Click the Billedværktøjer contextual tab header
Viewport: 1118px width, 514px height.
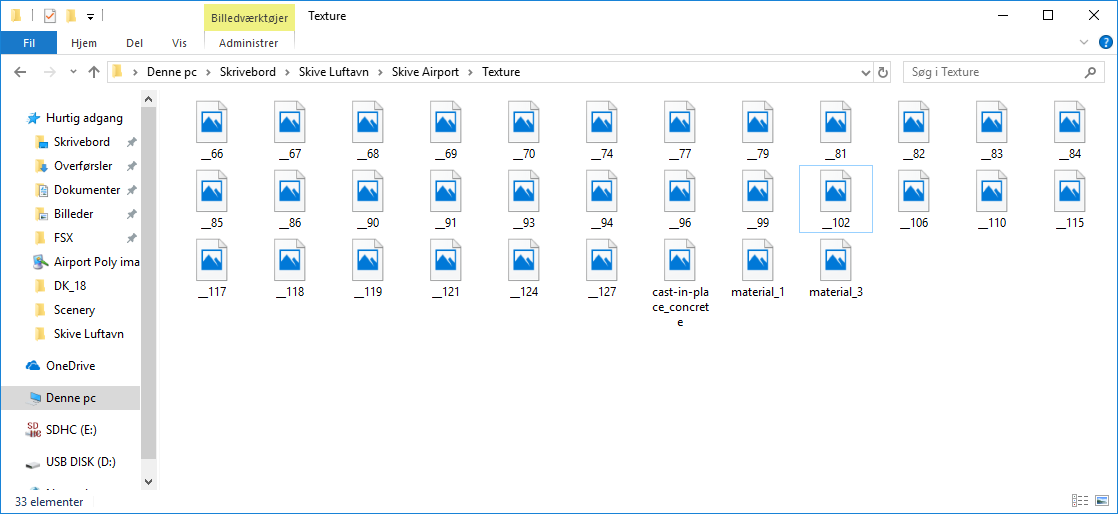click(249, 18)
